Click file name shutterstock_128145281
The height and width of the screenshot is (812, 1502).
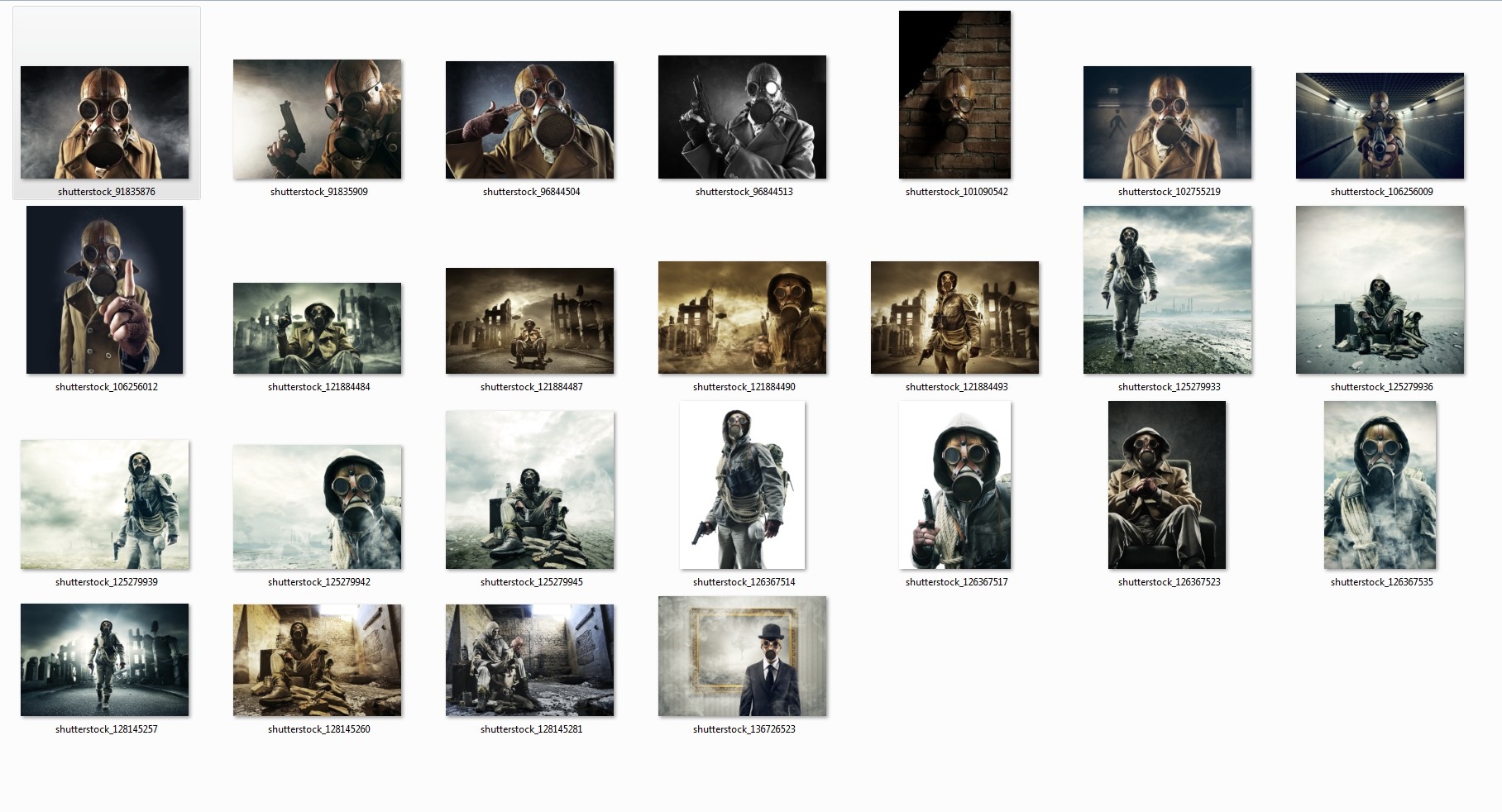pos(532,729)
